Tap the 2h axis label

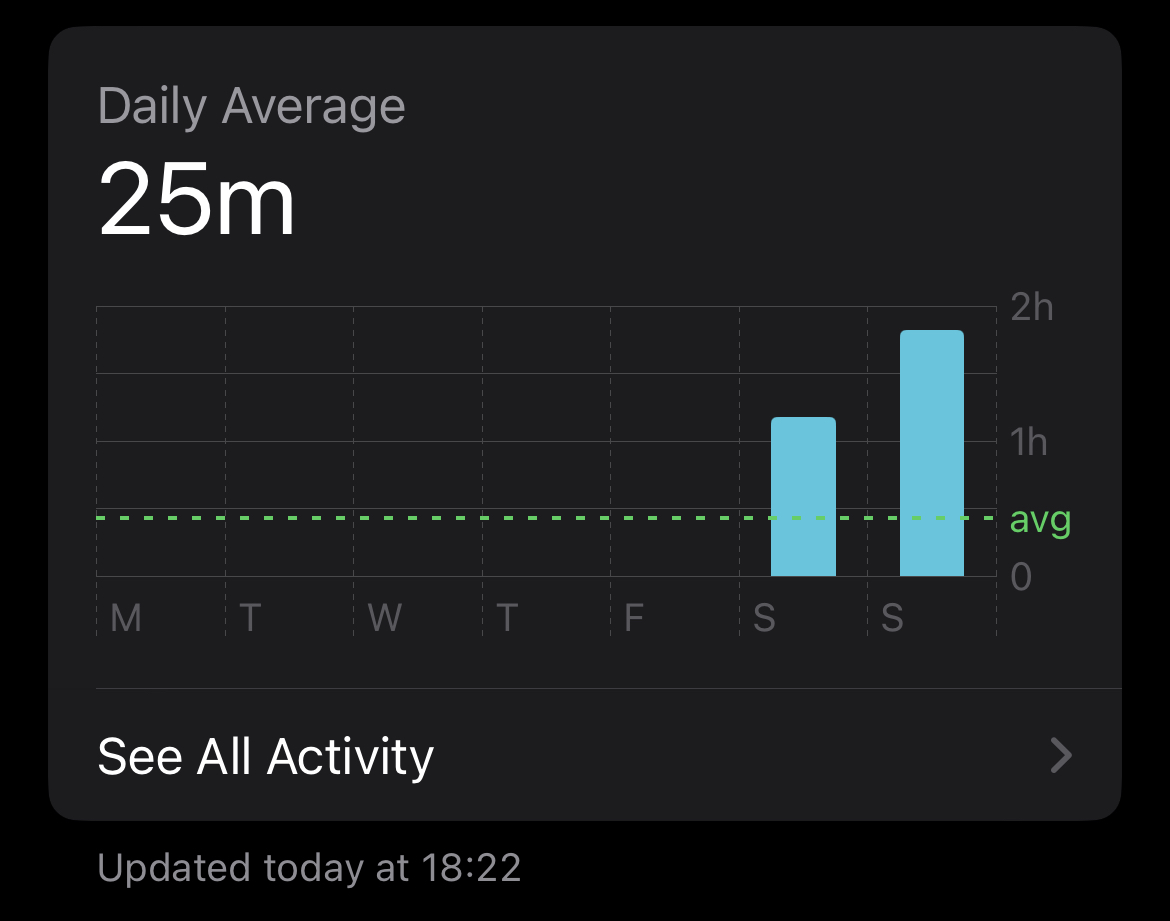coord(1032,306)
